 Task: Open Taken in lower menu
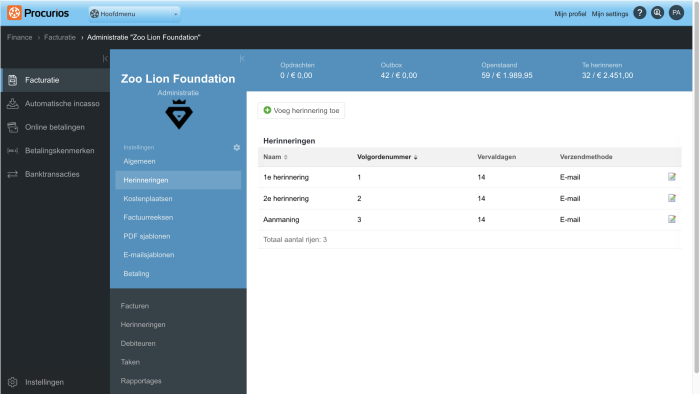click(x=130, y=362)
